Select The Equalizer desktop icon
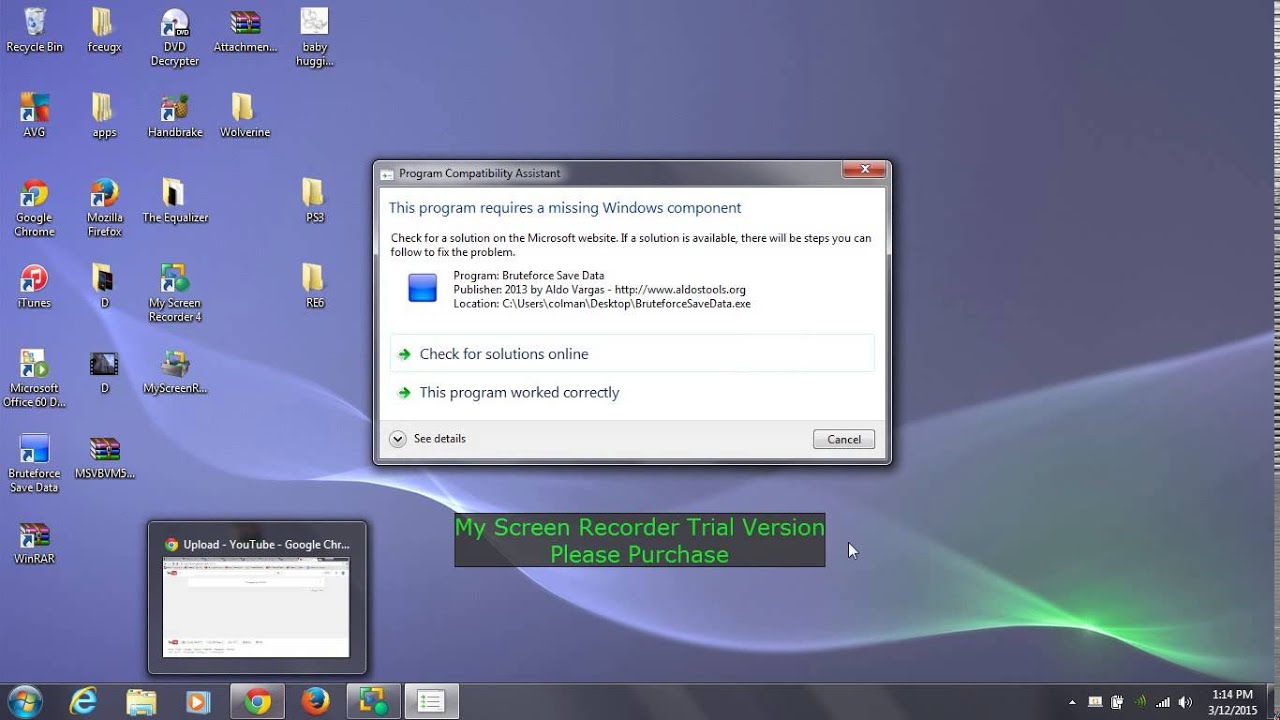 (x=175, y=200)
